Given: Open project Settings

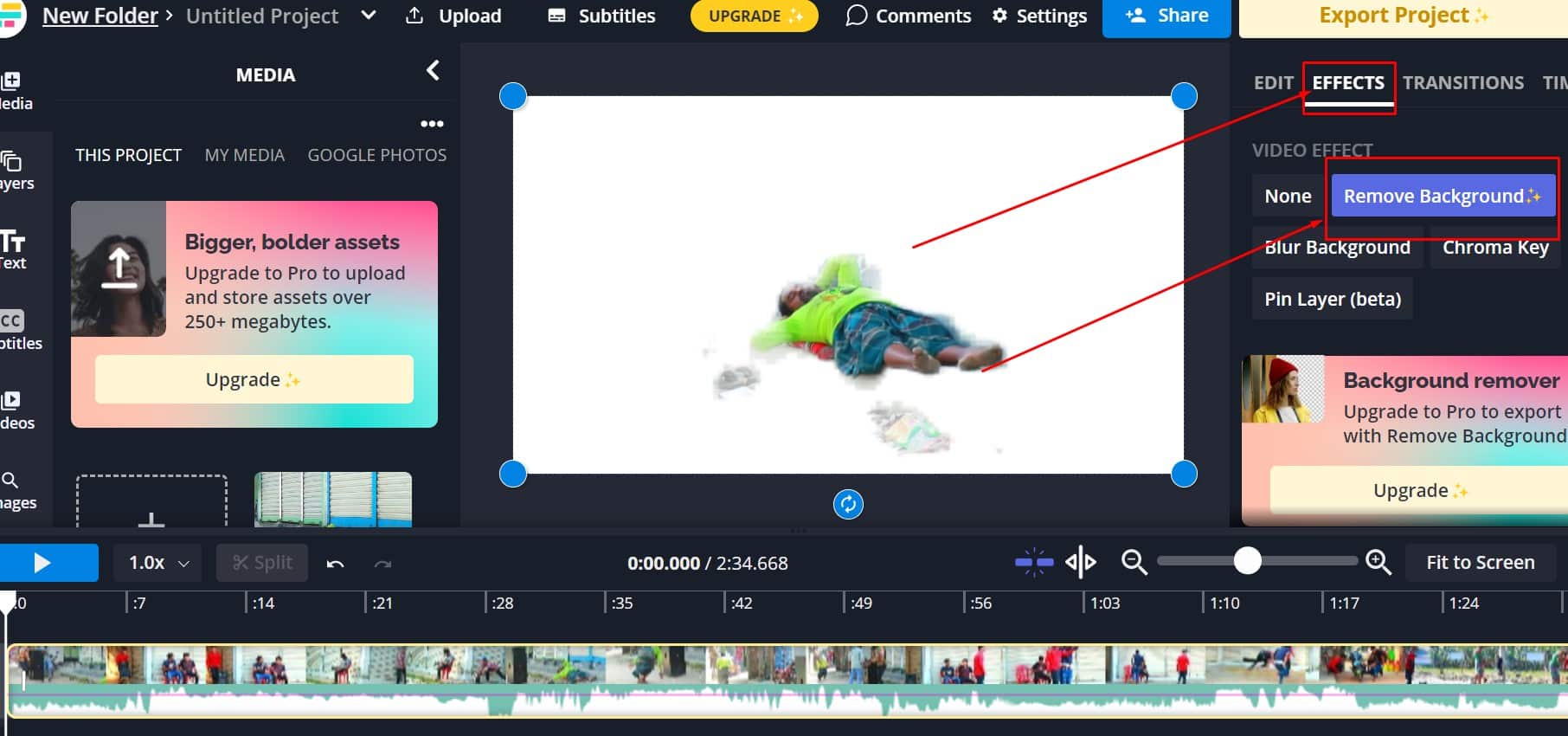Looking at the screenshot, I should (1038, 16).
